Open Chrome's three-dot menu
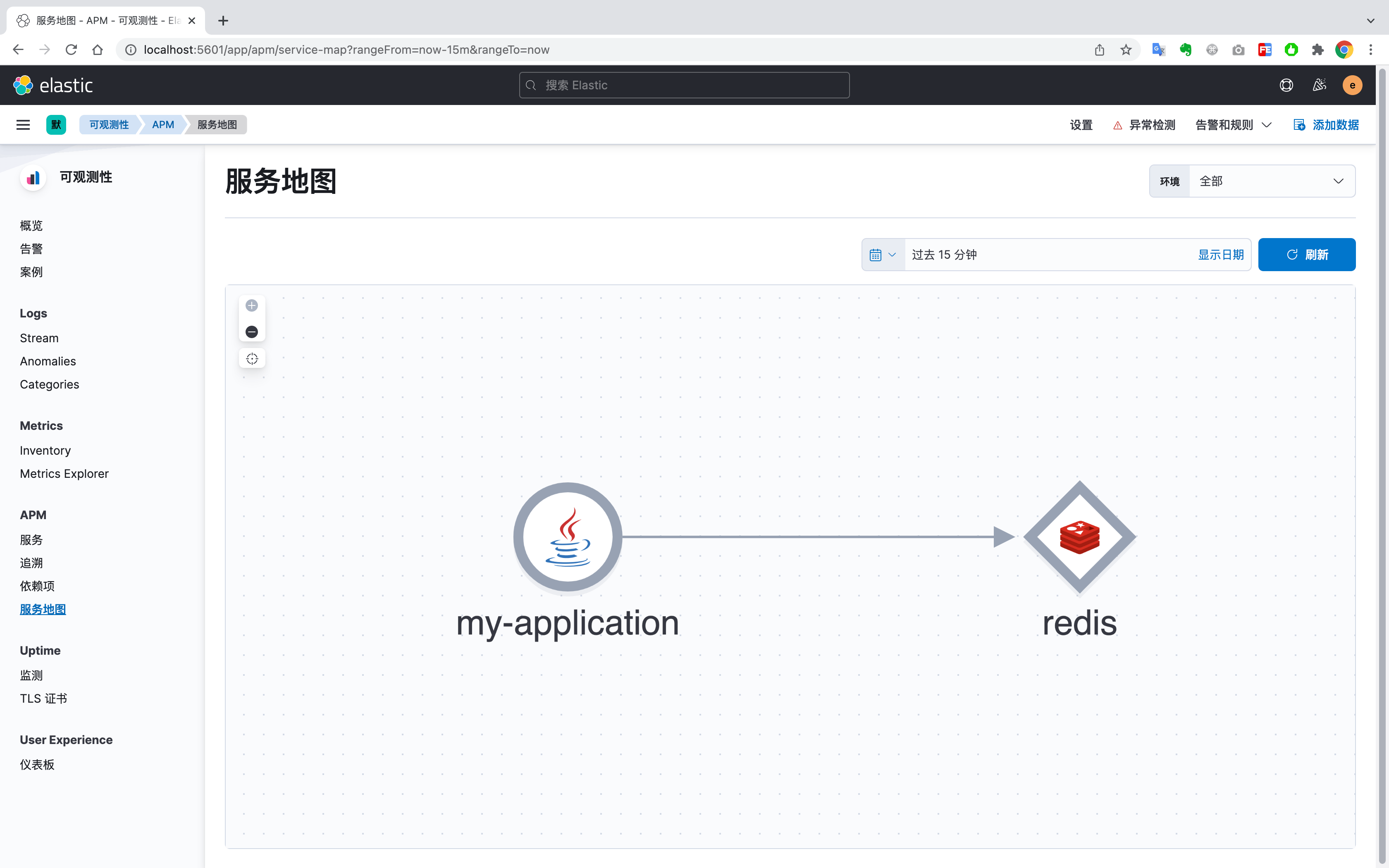 1371,50
